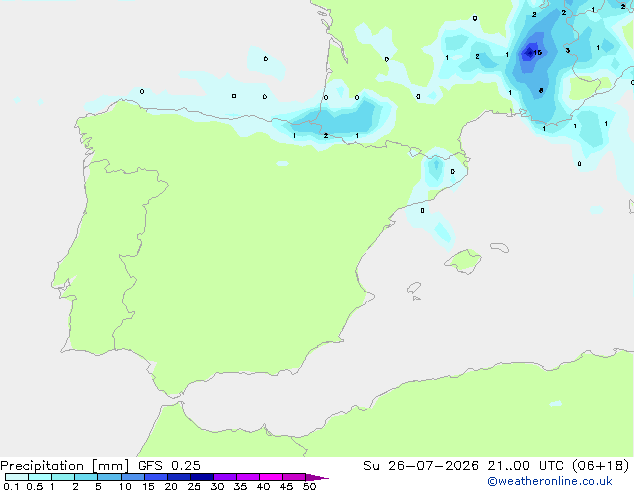Select the 2 to 5 mm legend swatch
Image resolution: width=634 pixels, height=490 pixels.
[86, 477]
